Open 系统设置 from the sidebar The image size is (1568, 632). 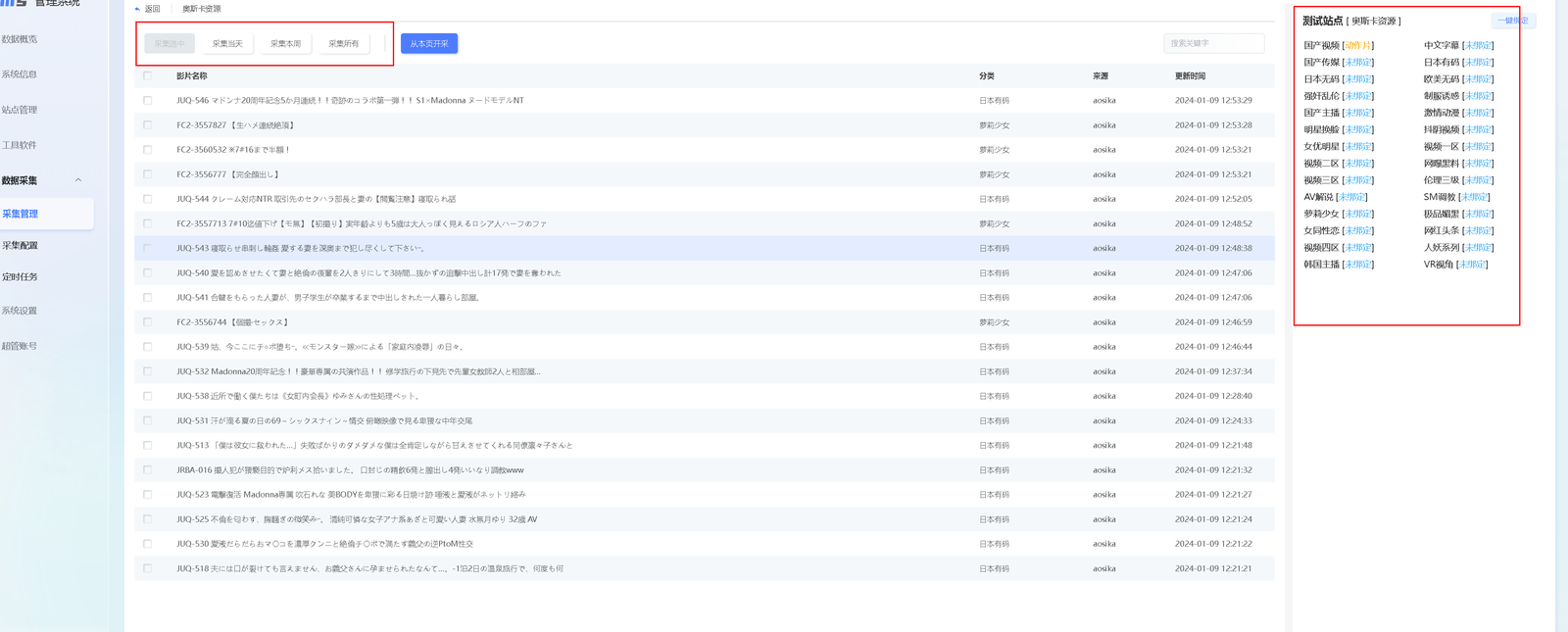tap(20, 311)
